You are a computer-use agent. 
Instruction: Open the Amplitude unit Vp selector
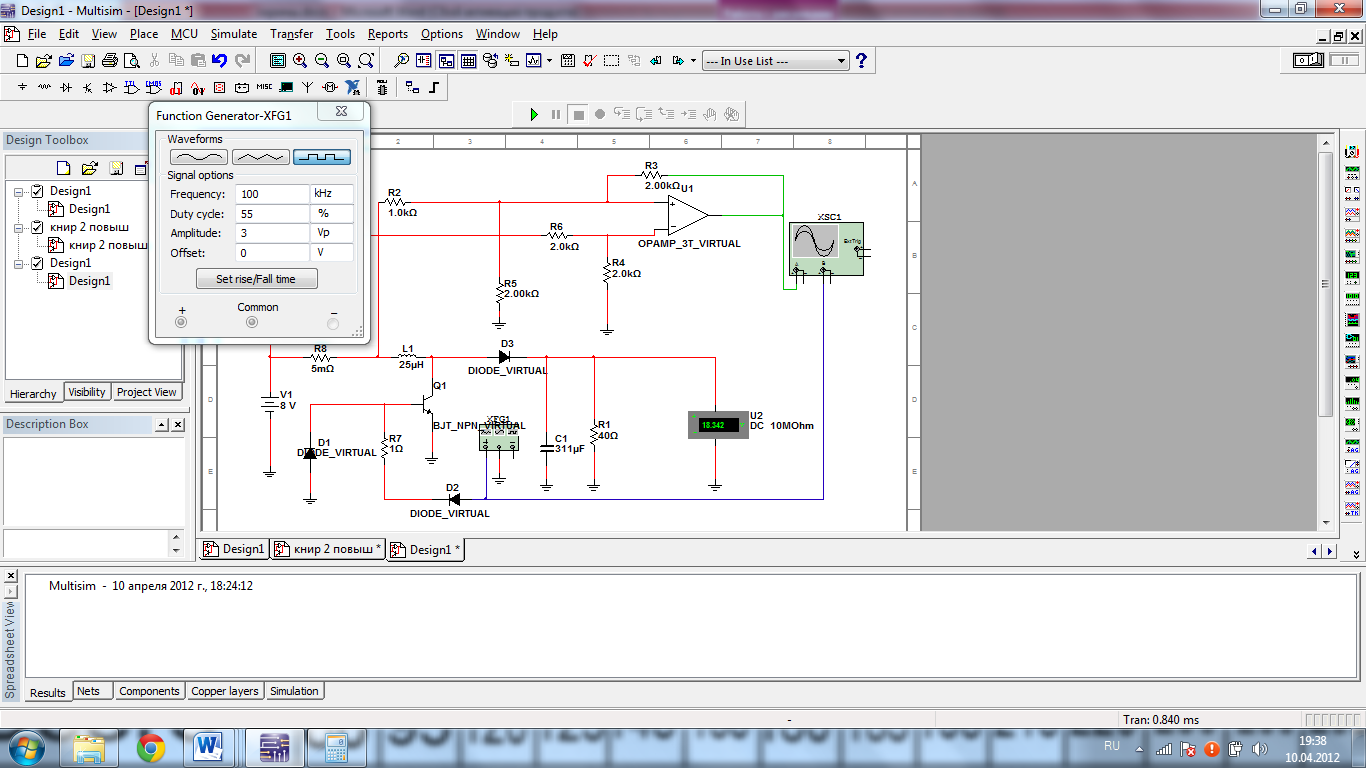pos(332,233)
